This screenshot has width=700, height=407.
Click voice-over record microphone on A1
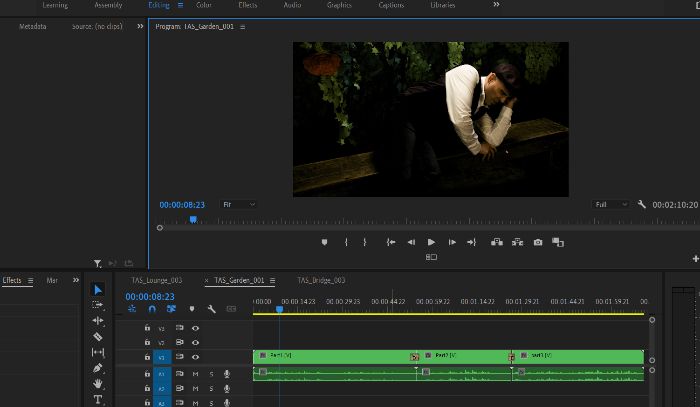click(x=227, y=374)
